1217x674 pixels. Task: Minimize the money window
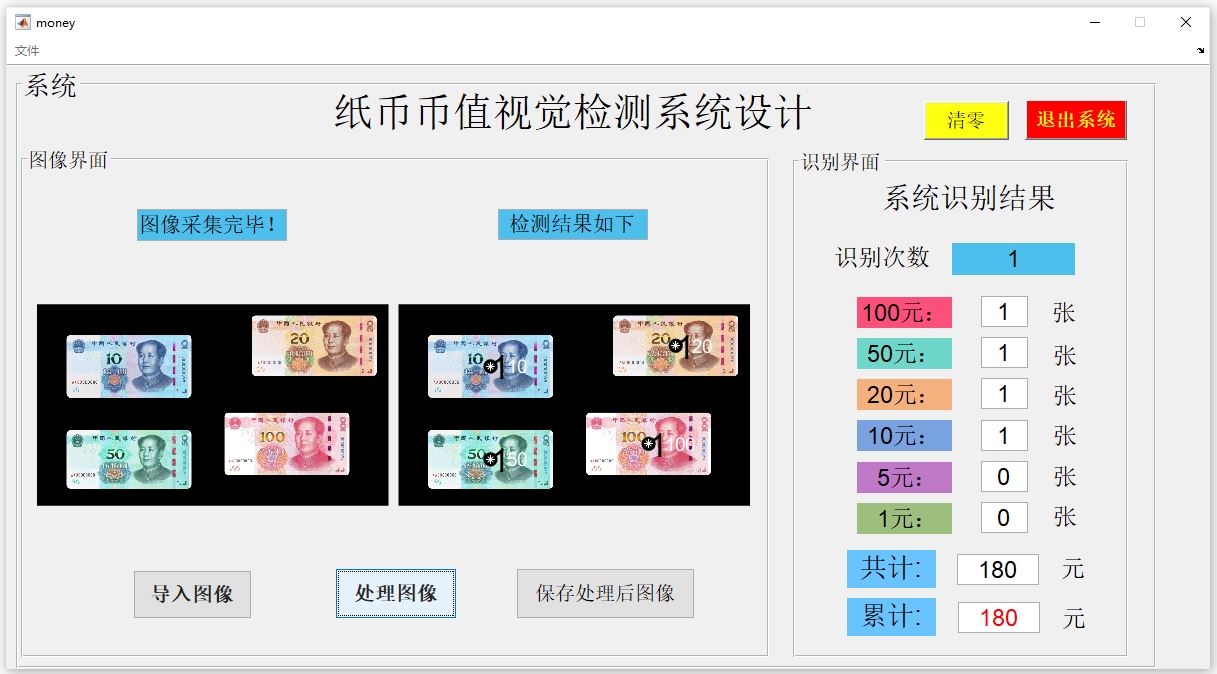[1096, 22]
